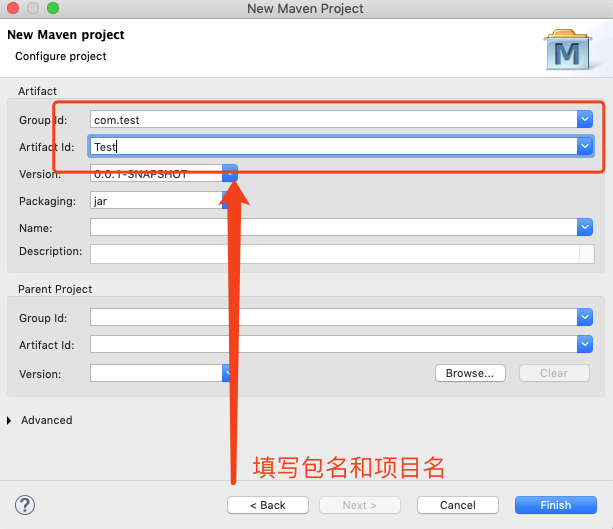Click the help question mark icon
613x529 pixels.
25,505
